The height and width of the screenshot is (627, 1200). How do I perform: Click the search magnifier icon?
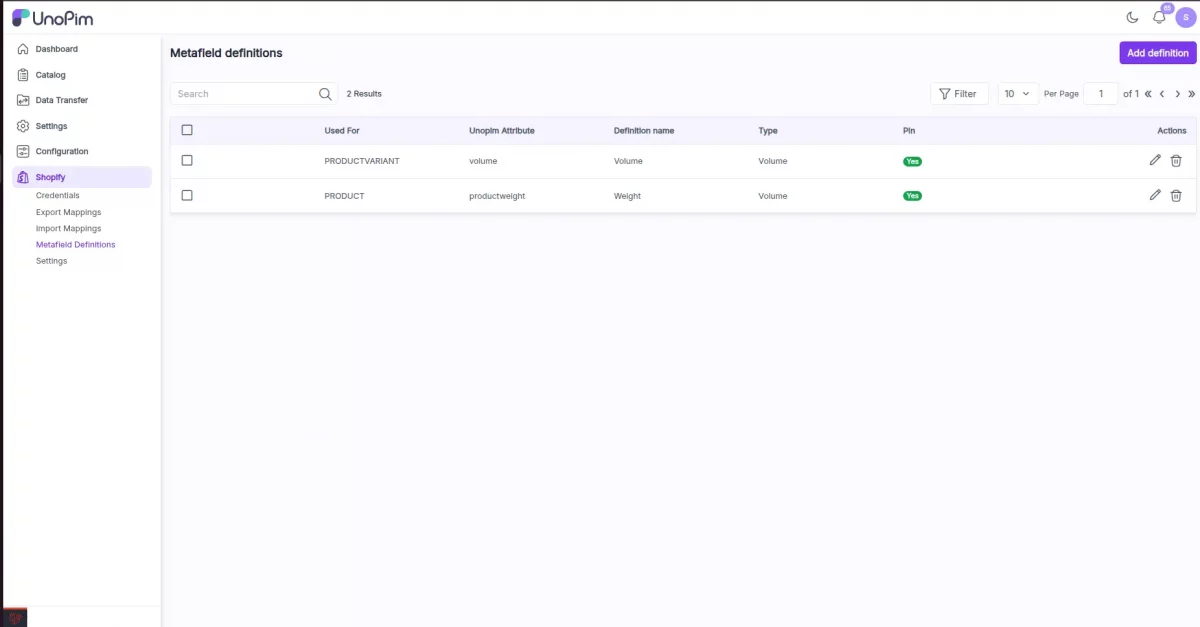click(x=324, y=93)
